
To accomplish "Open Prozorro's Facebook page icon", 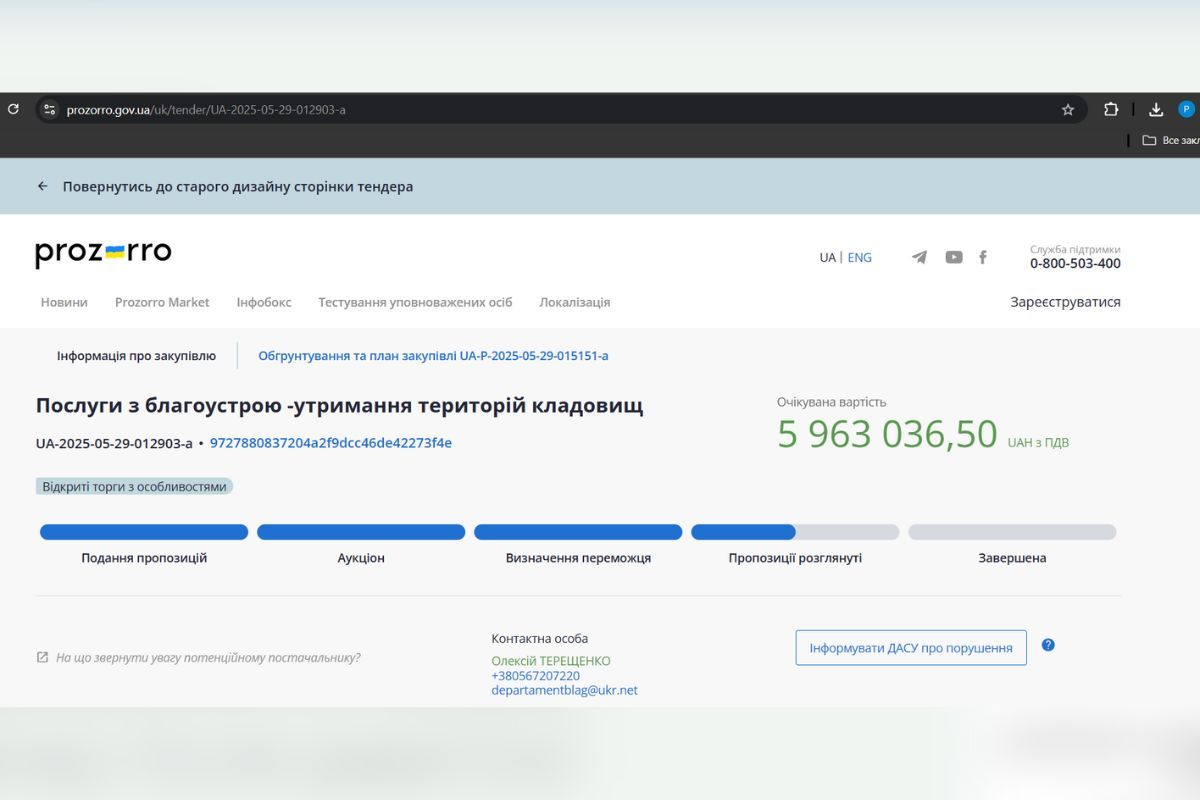I will tap(983, 257).
